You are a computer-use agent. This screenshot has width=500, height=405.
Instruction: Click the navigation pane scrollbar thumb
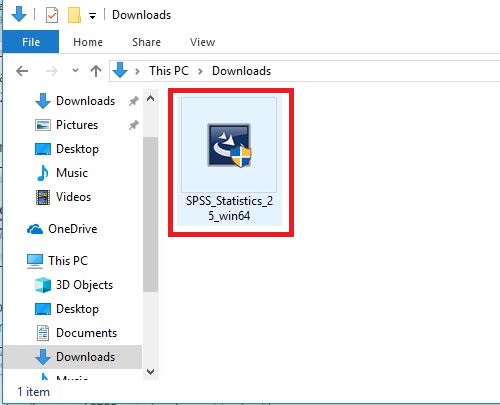coord(151,214)
